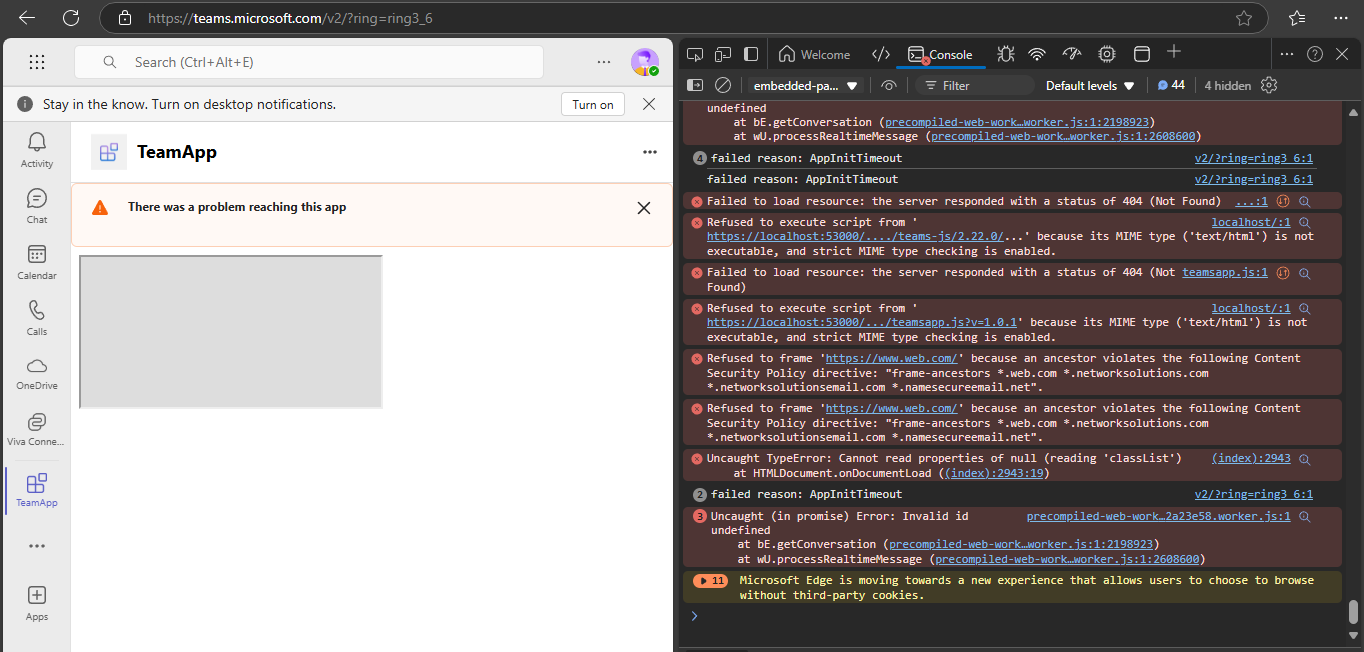Open Calendar in the Teams sidebar
The image size is (1364, 652).
click(x=37, y=262)
